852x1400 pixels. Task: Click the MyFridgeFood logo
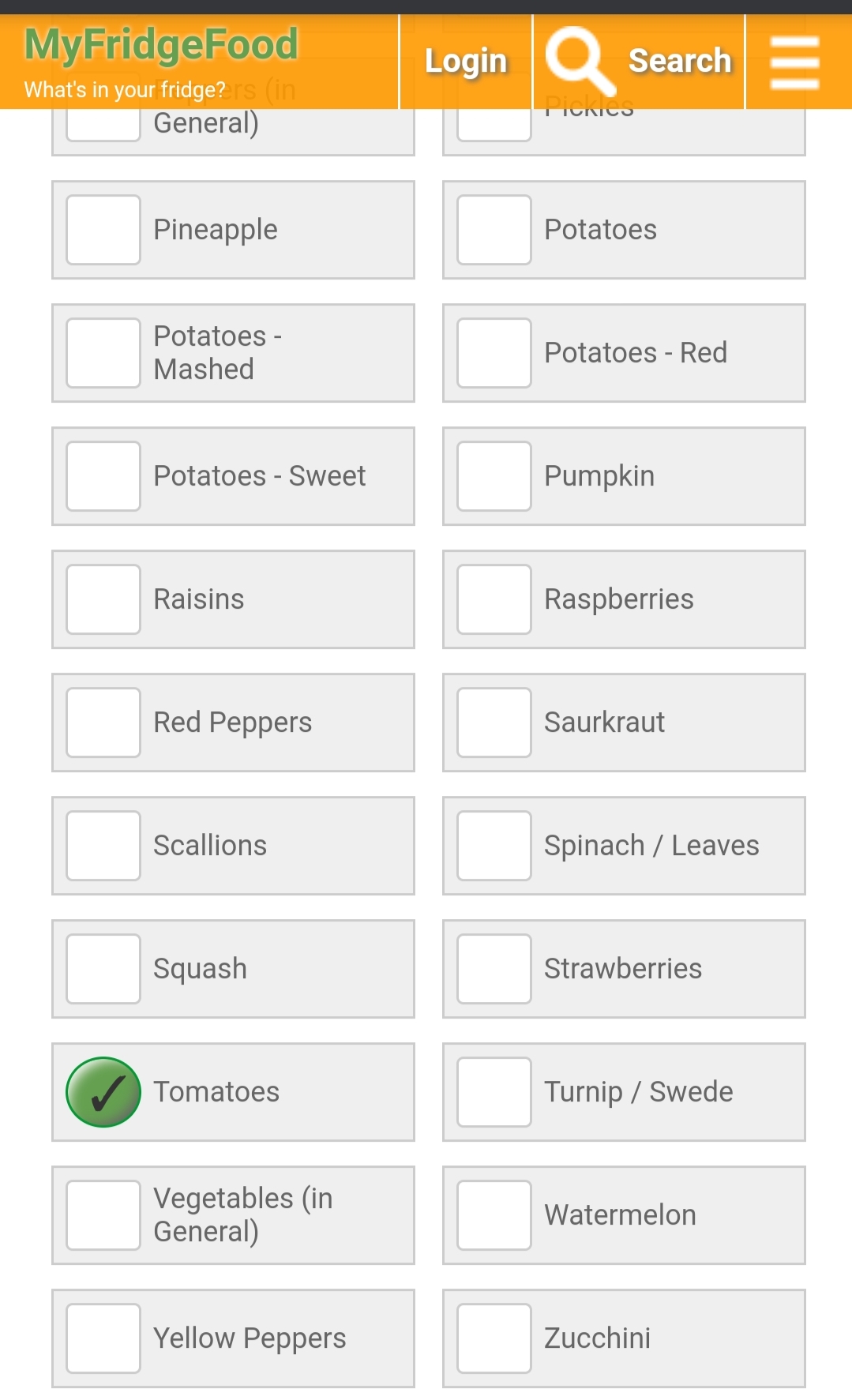point(161,46)
